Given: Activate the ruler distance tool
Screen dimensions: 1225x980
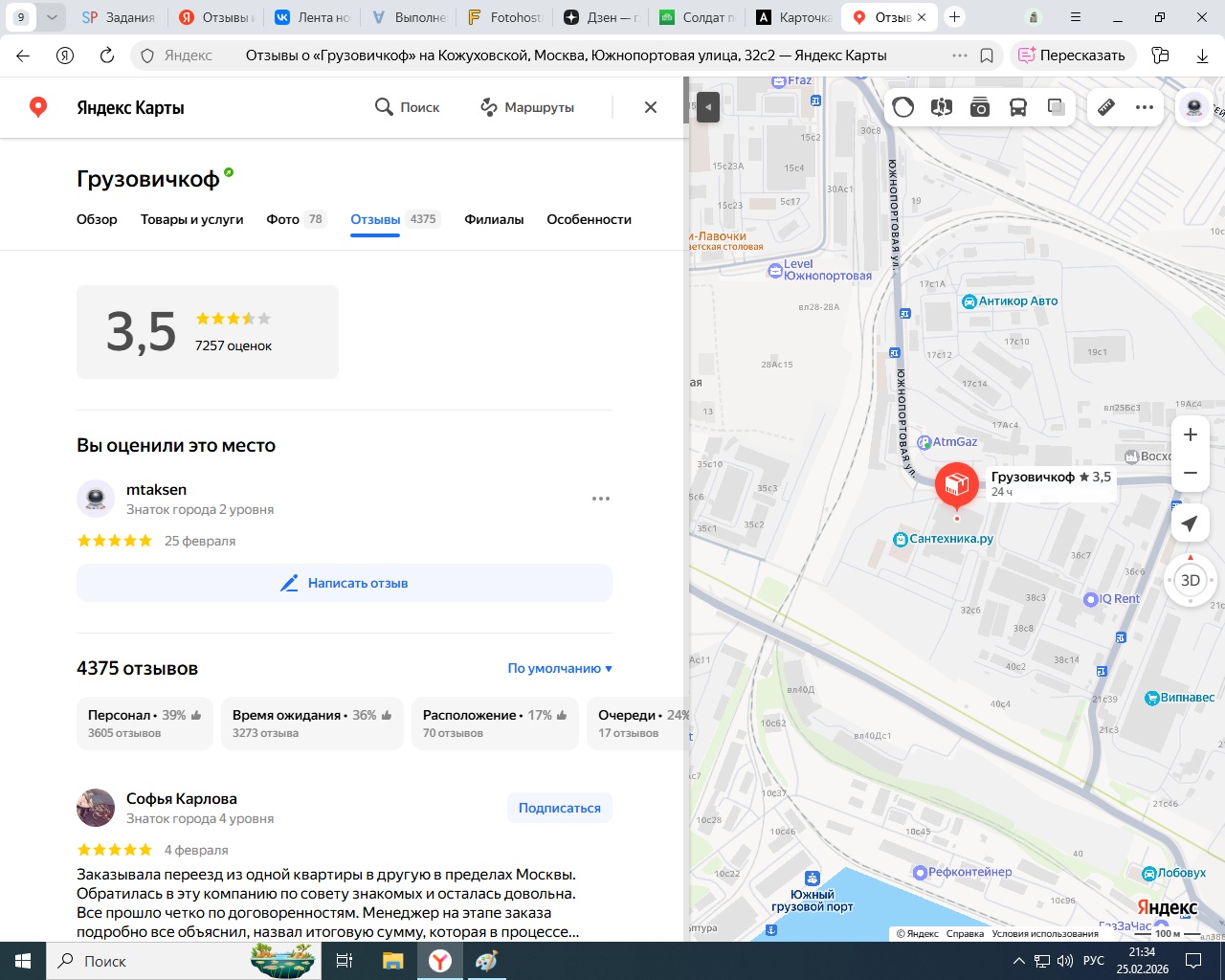Looking at the screenshot, I should click(1106, 107).
